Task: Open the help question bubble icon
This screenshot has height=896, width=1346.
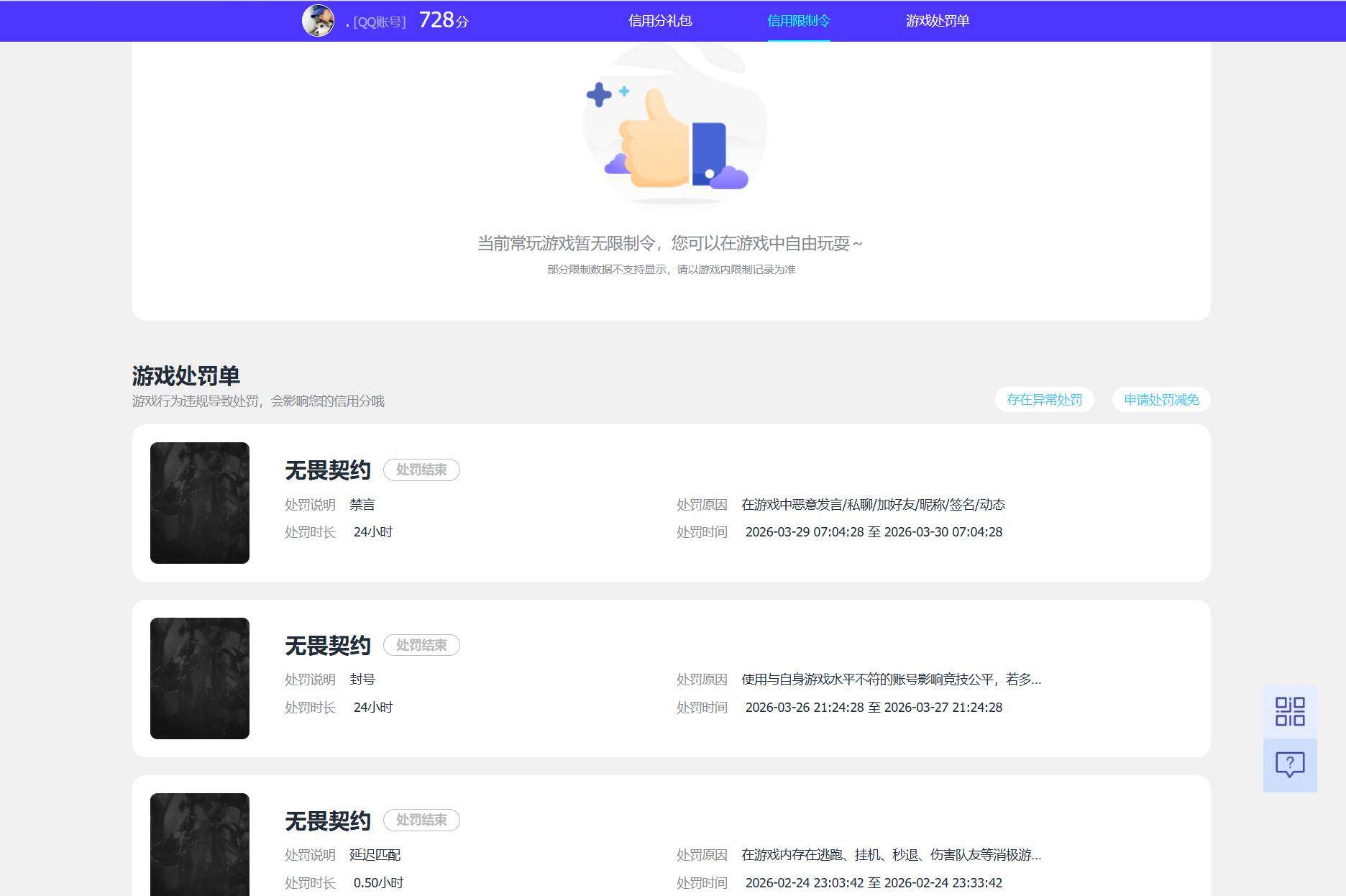Action: pyautogui.click(x=1290, y=765)
